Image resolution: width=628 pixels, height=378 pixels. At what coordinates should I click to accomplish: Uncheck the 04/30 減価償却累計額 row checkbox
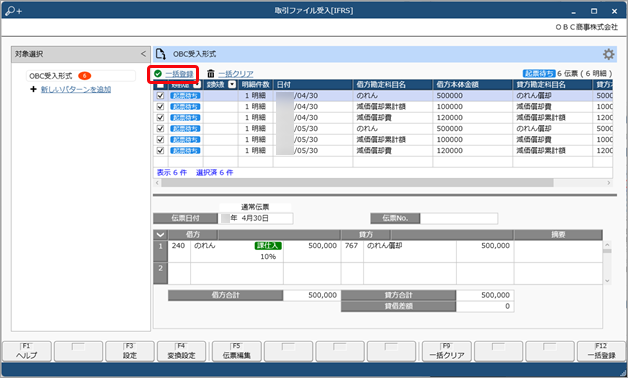[x=160, y=107]
